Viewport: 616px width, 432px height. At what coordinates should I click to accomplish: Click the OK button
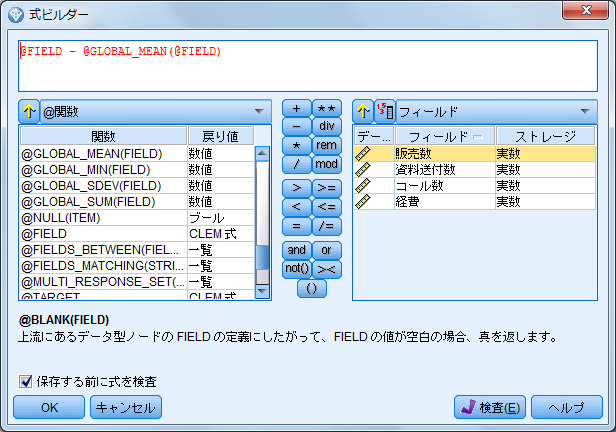49,407
